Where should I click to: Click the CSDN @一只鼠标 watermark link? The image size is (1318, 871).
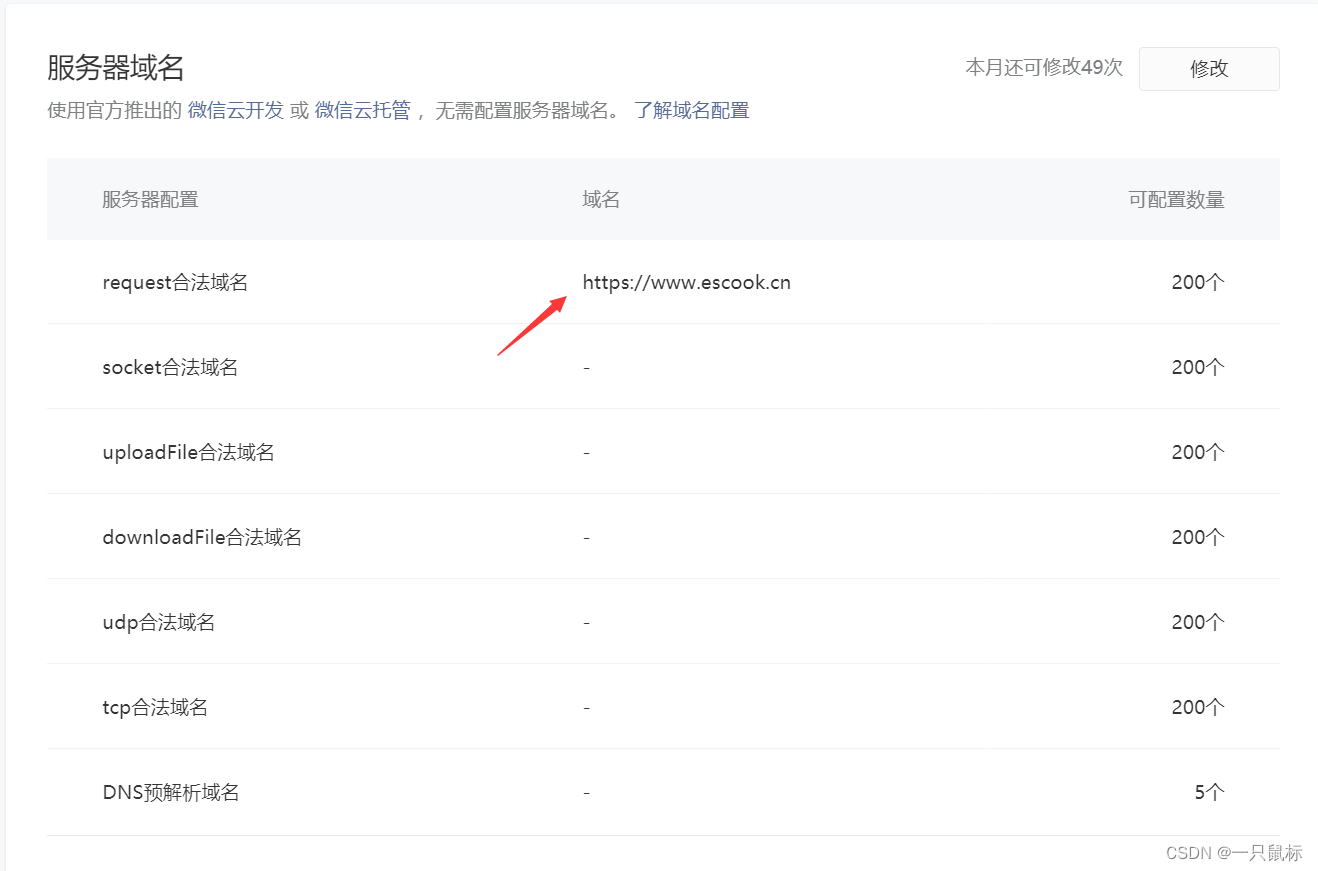1235,852
